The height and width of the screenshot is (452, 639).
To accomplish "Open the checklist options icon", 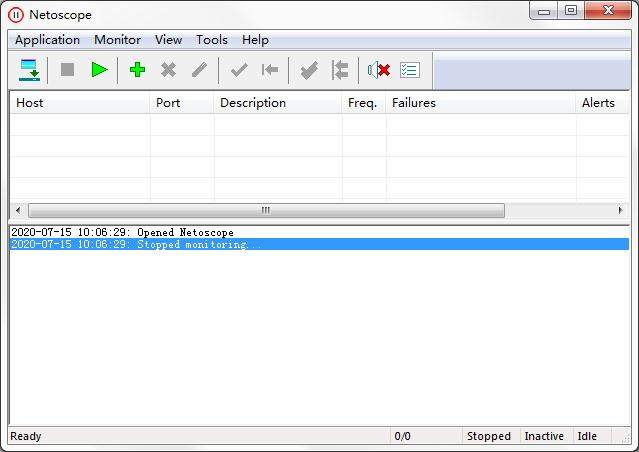I will pos(409,70).
